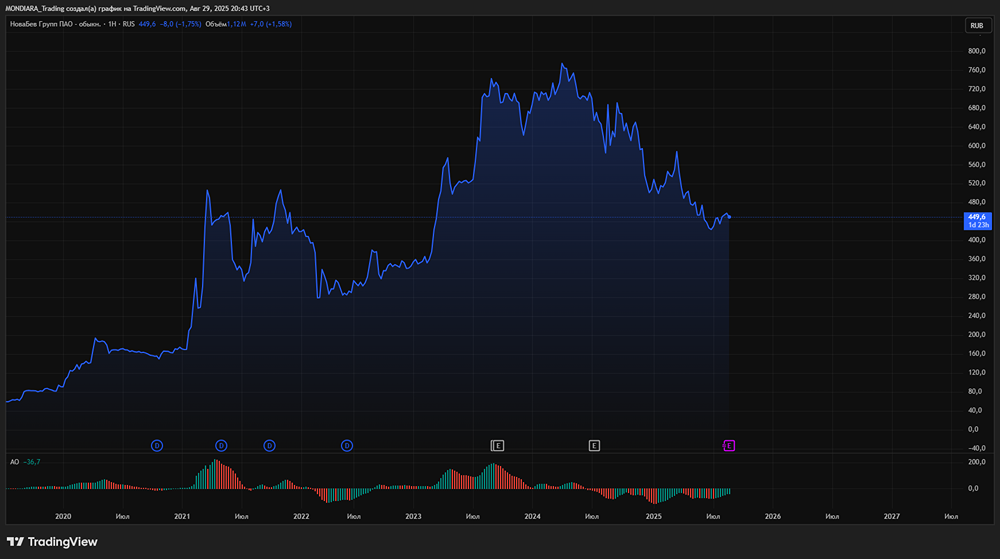
Task: Click the '800,0' price axis label
Action: click(x=976, y=51)
